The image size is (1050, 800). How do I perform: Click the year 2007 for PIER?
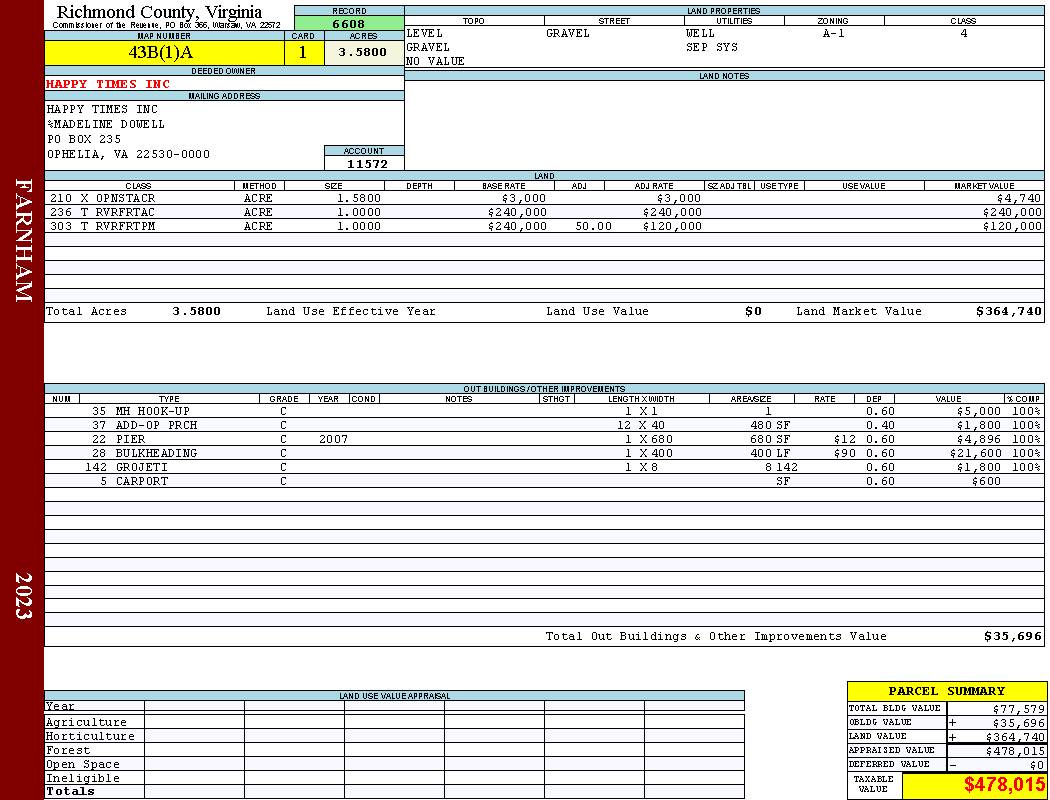pyautogui.click(x=333, y=440)
